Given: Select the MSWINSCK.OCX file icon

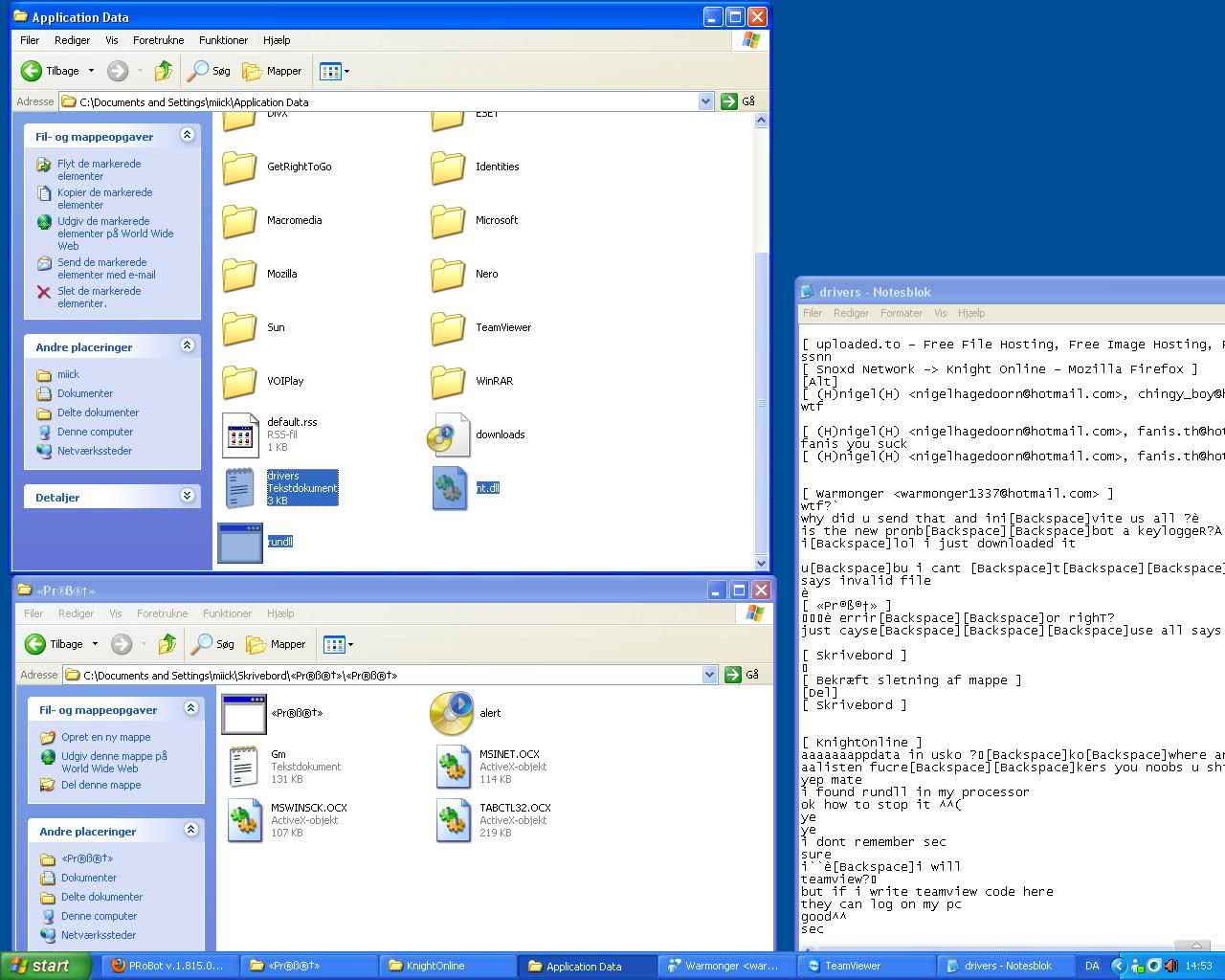Looking at the screenshot, I should tap(244, 820).
